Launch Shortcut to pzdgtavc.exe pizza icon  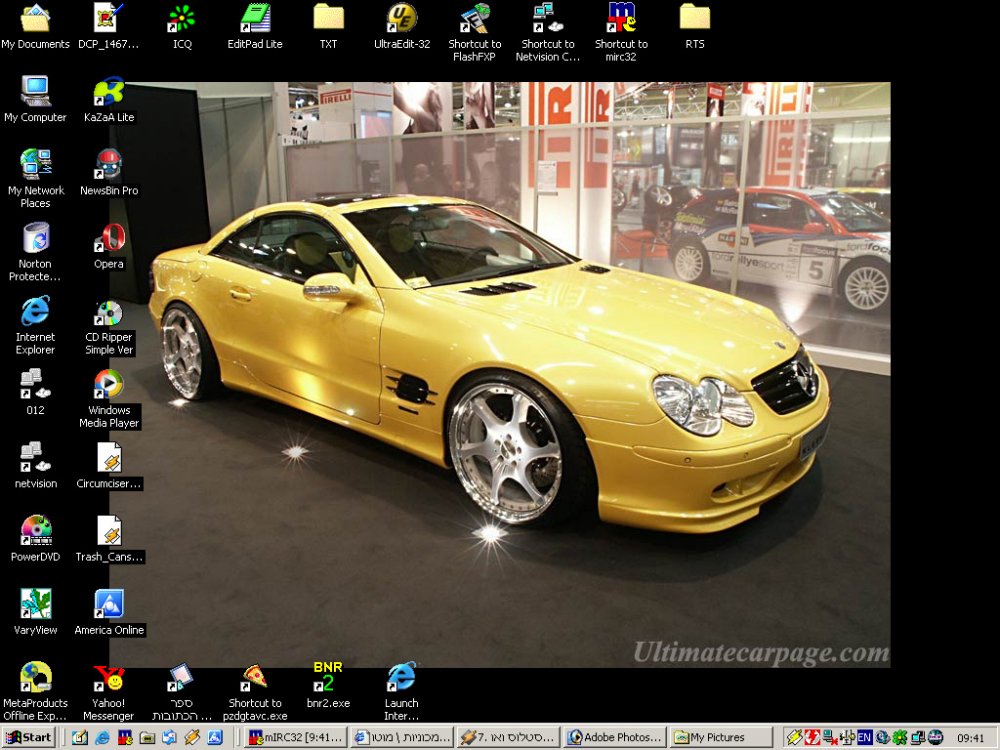click(x=255, y=692)
